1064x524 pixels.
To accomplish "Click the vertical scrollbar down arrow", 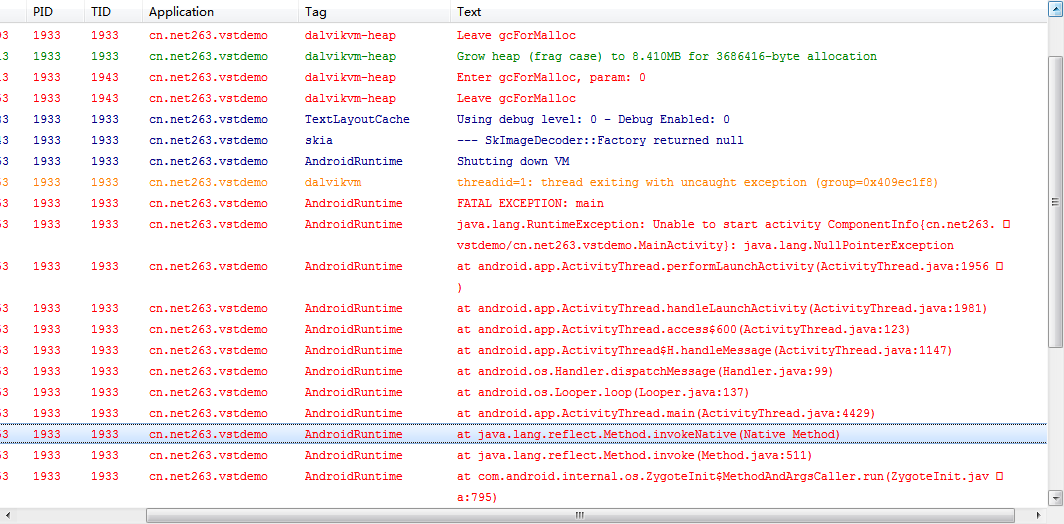I will [x=1055, y=500].
